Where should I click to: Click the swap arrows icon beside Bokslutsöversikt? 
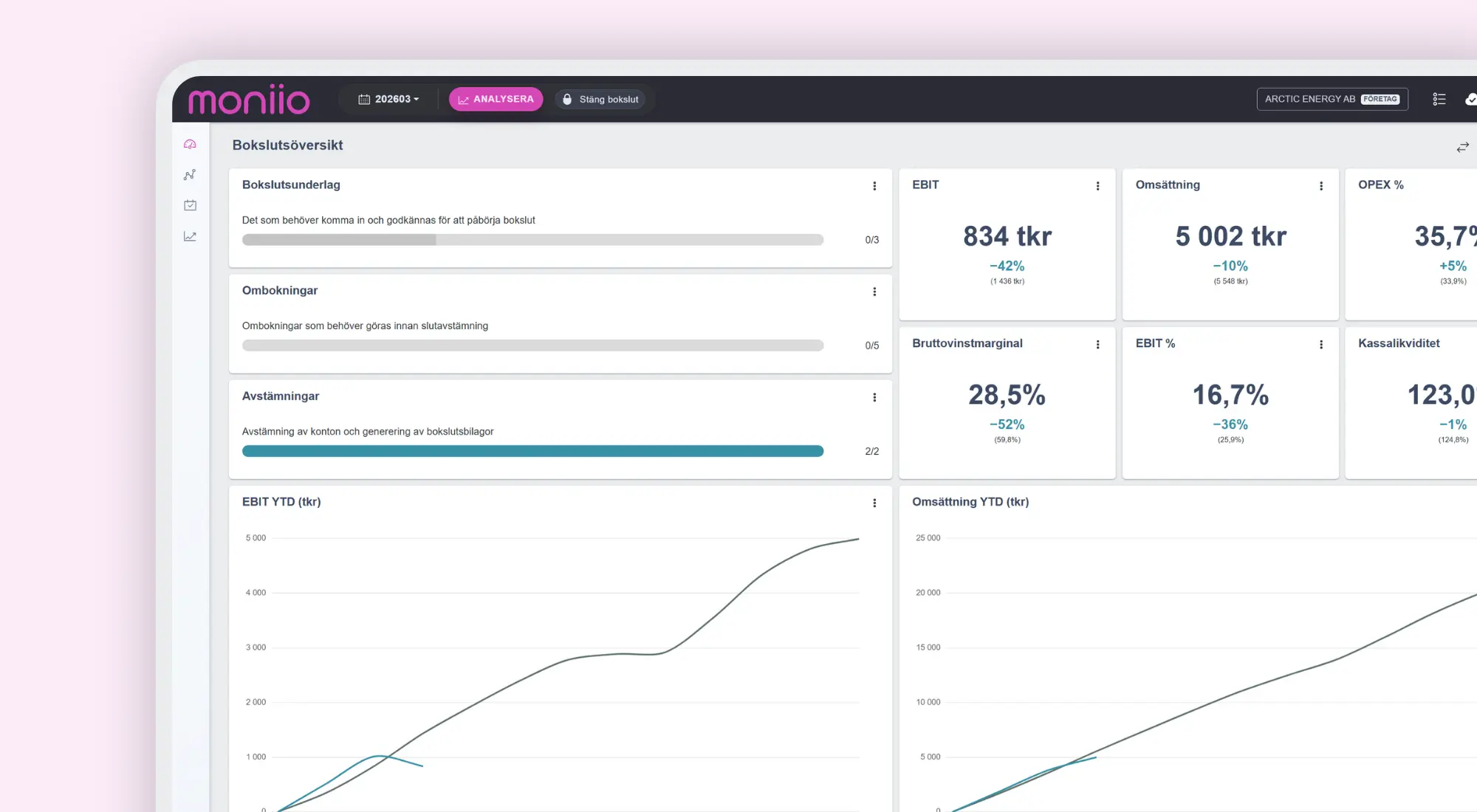[x=1462, y=148]
